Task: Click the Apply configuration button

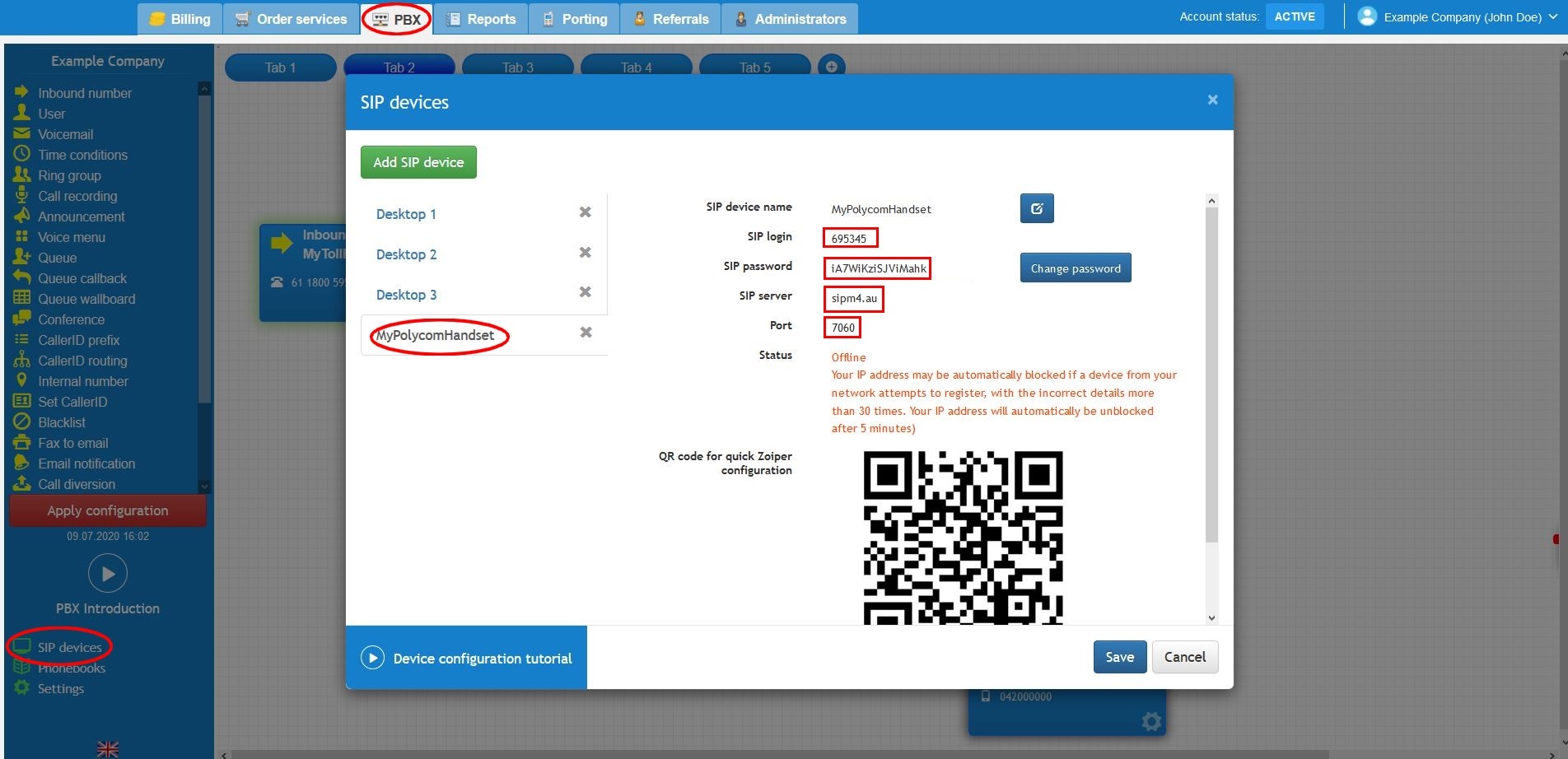Action: 108,510
